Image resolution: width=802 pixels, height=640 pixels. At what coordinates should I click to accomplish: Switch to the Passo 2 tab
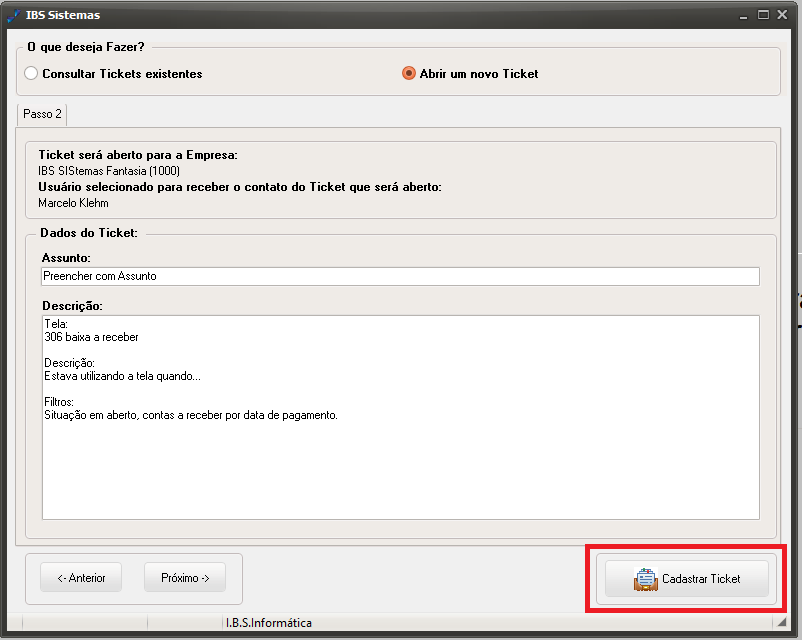[42, 114]
